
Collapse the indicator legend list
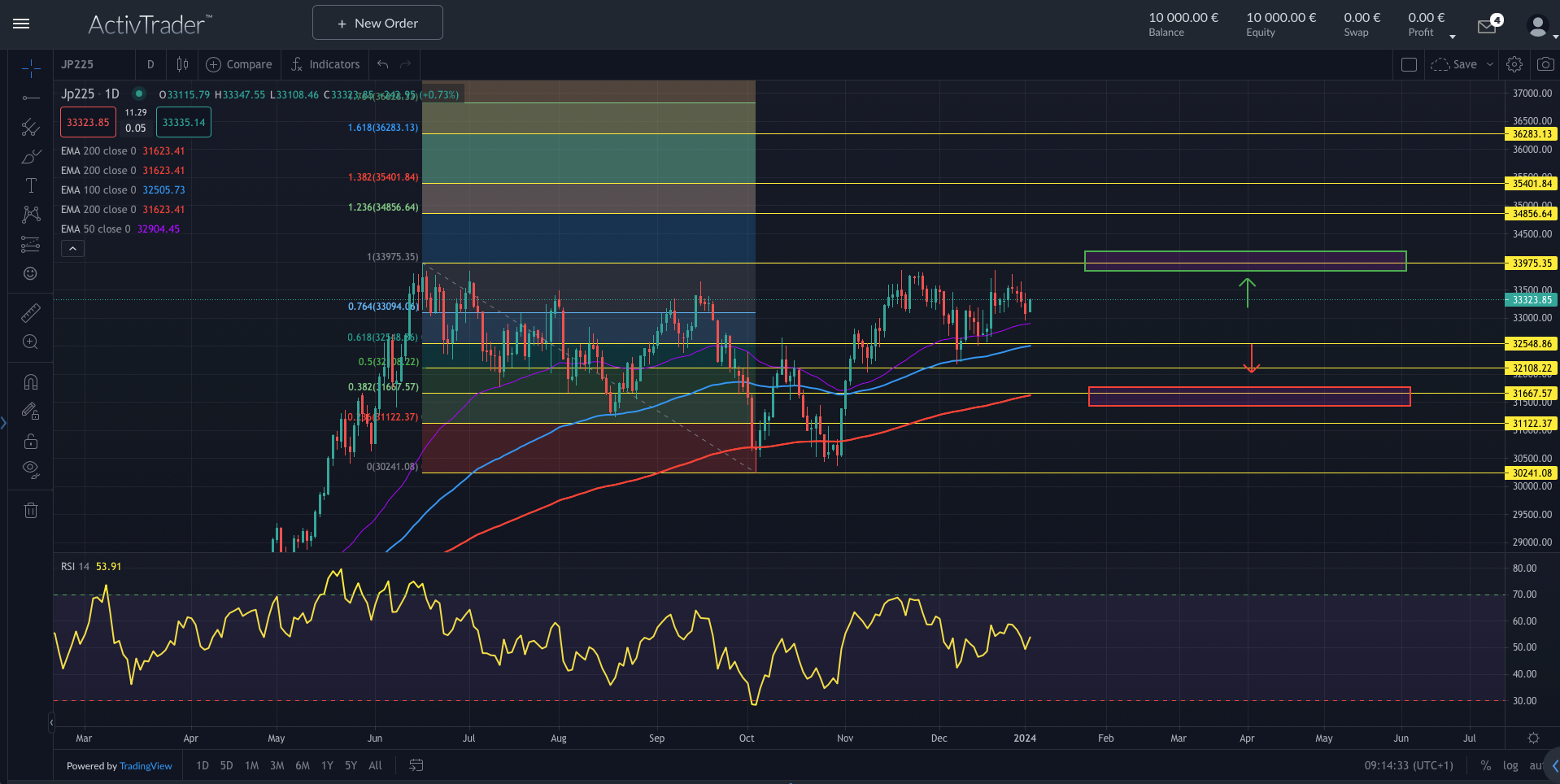tap(72, 249)
